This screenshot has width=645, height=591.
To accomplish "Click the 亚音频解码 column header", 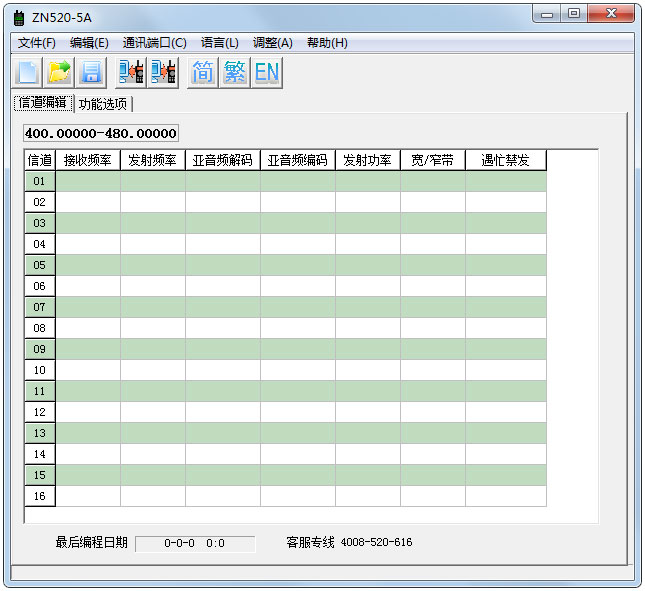I will 223,160.
